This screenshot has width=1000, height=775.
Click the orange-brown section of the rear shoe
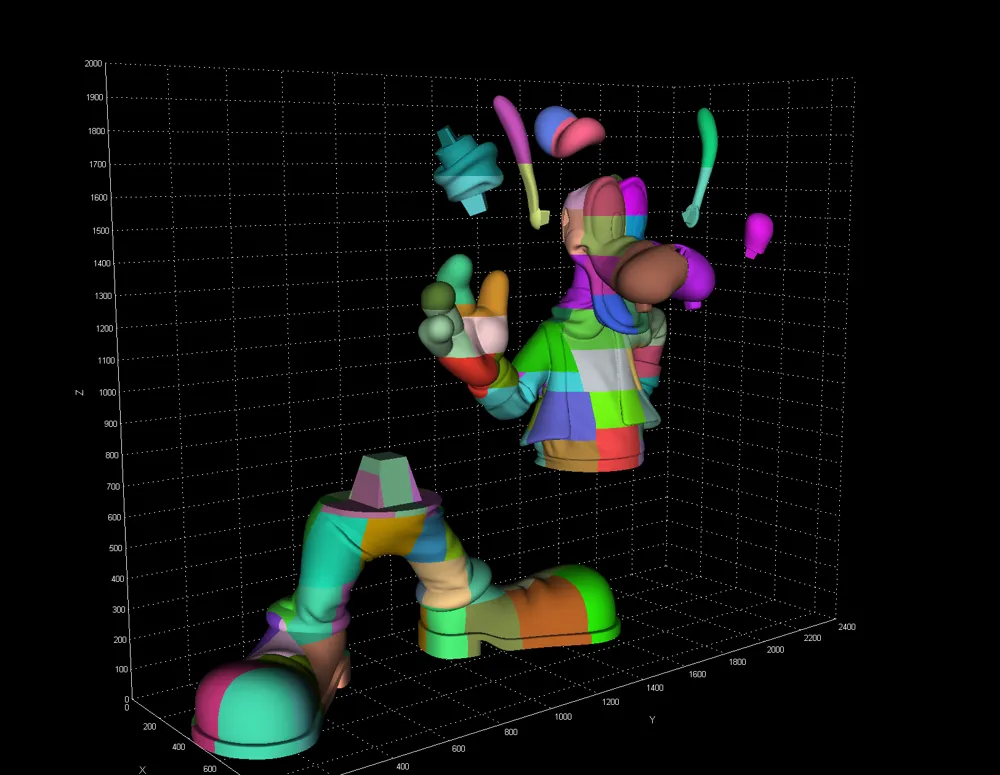point(548,610)
